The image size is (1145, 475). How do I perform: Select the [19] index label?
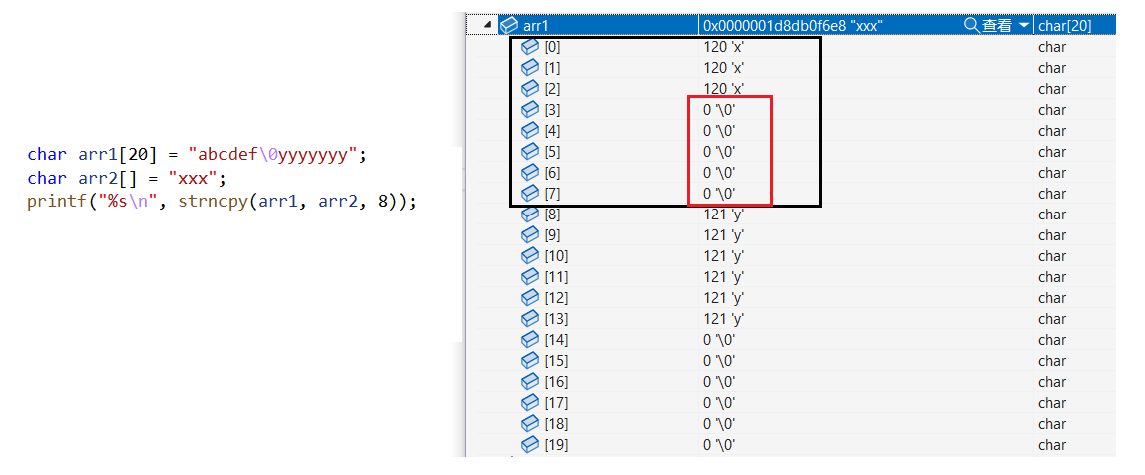pos(556,444)
